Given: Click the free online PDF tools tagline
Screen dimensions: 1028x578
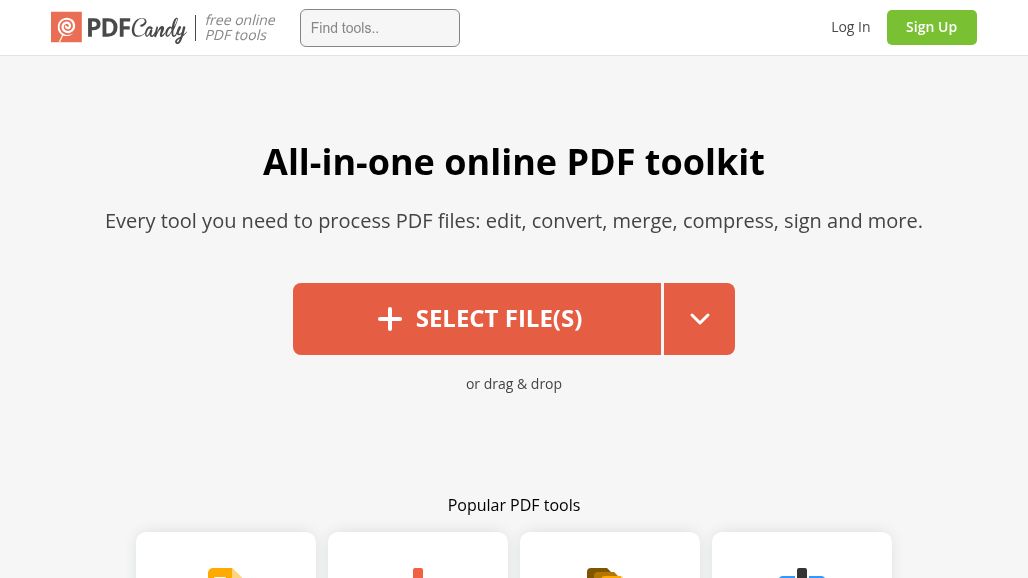Looking at the screenshot, I should click(240, 28).
